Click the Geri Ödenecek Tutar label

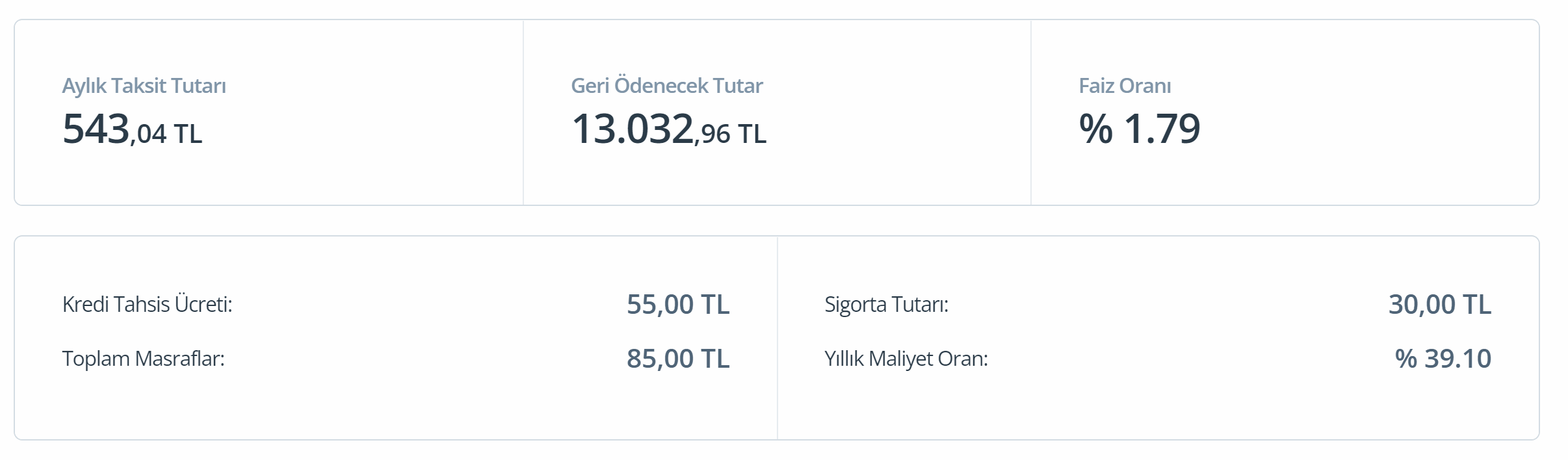click(666, 86)
